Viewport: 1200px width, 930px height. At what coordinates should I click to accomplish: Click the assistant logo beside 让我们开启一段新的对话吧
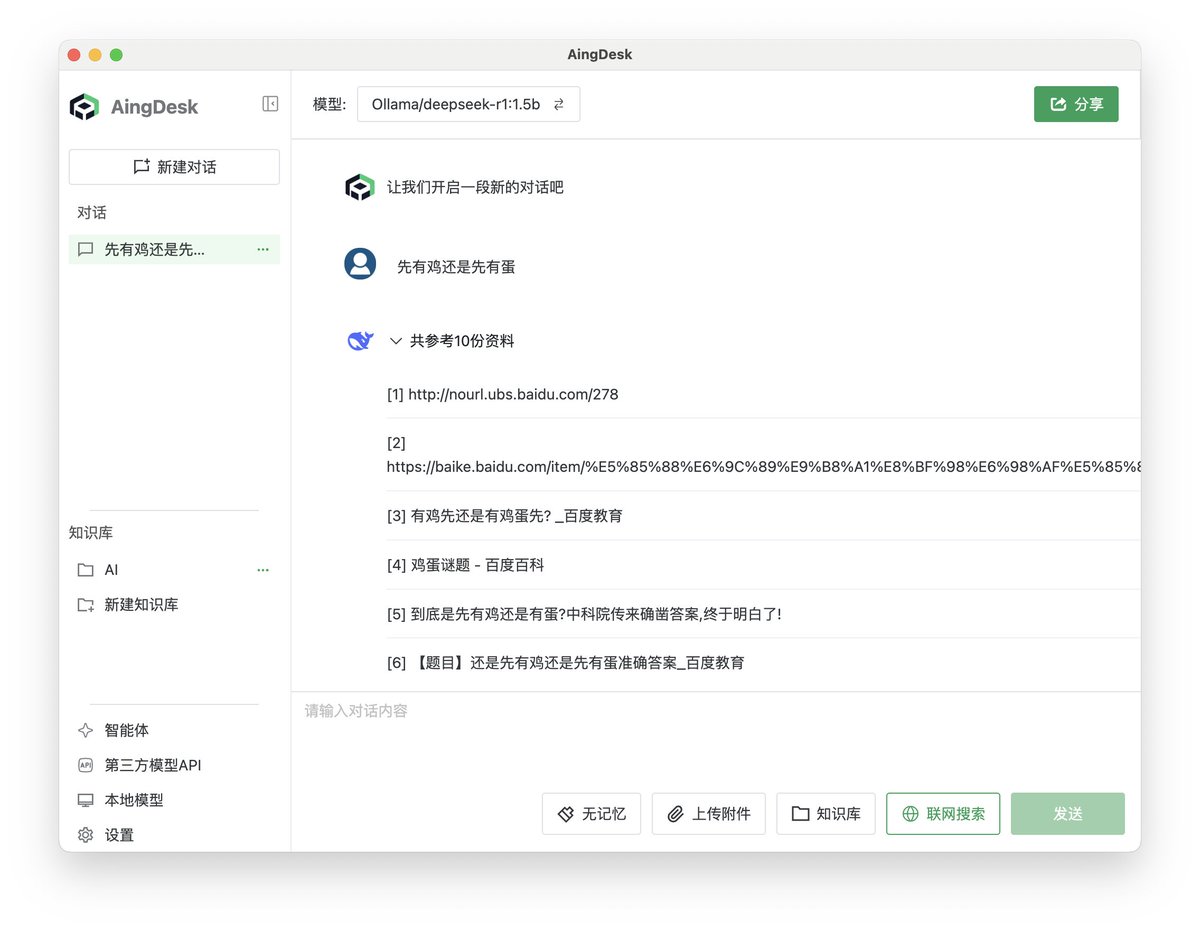tap(360, 187)
